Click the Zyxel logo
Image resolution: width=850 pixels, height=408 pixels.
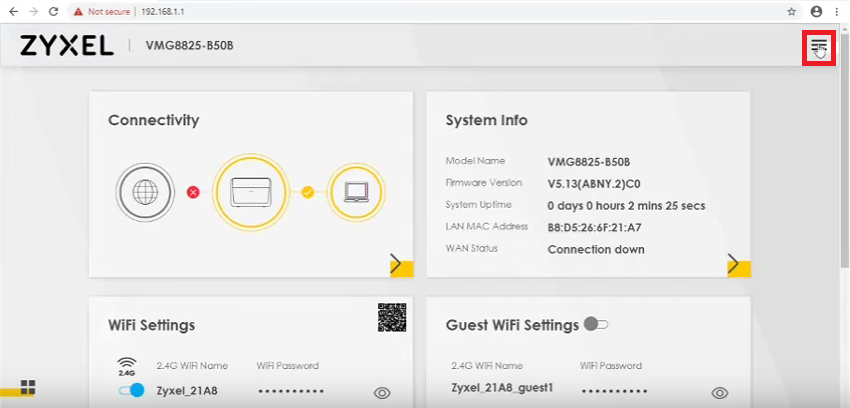[67, 46]
